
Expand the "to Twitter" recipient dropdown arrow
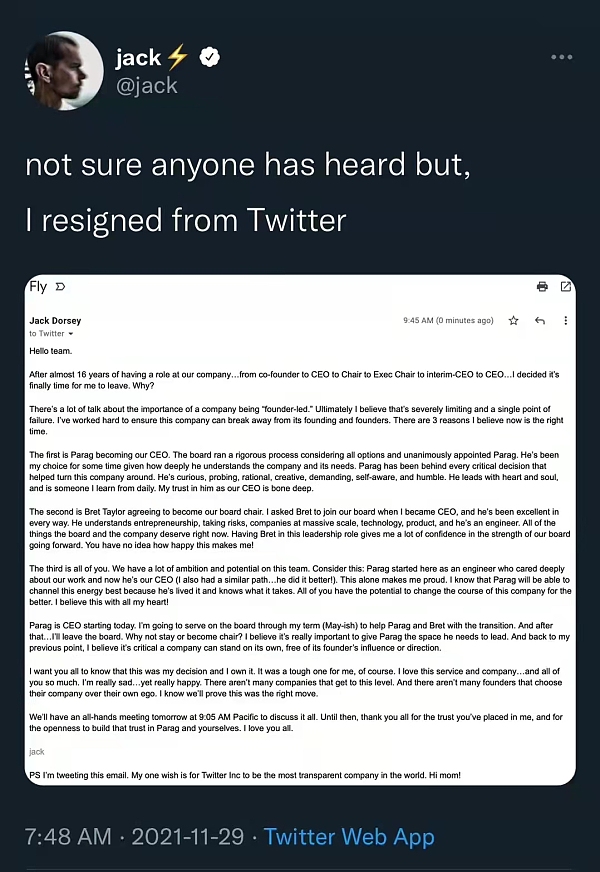pyautogui.click(x=71, y=334)
